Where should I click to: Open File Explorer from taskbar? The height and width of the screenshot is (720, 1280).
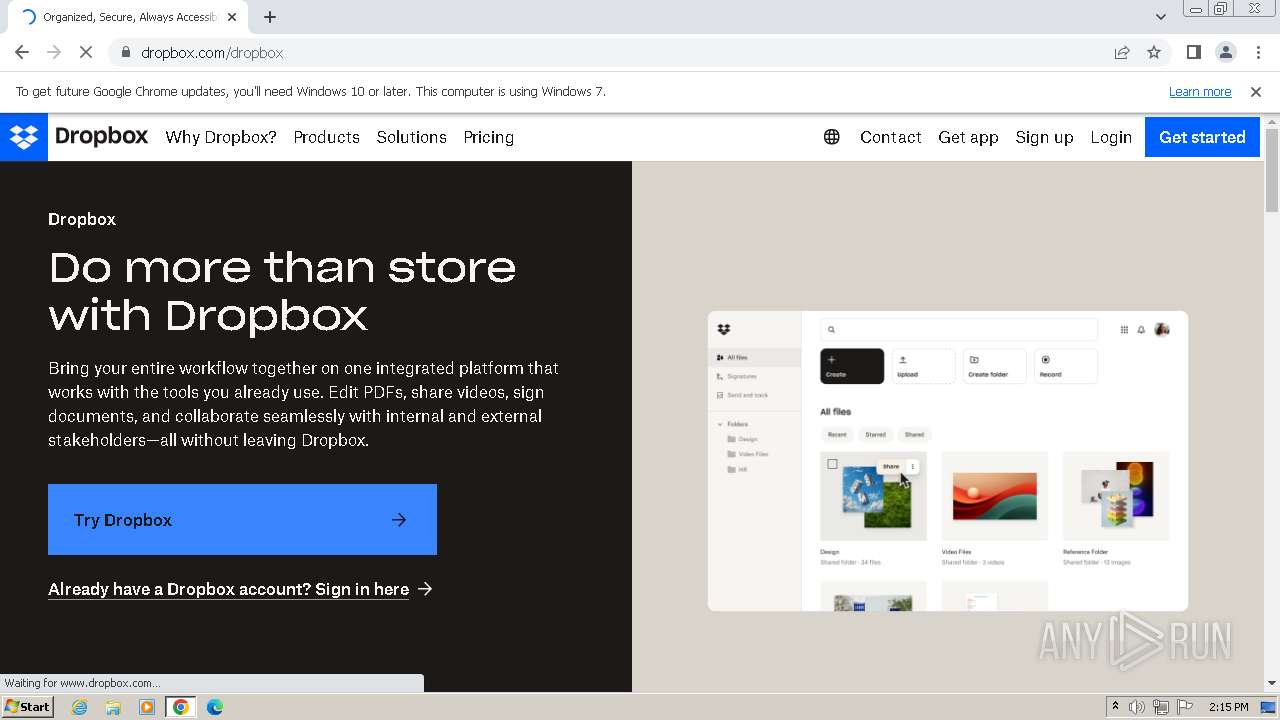(113, 707)
